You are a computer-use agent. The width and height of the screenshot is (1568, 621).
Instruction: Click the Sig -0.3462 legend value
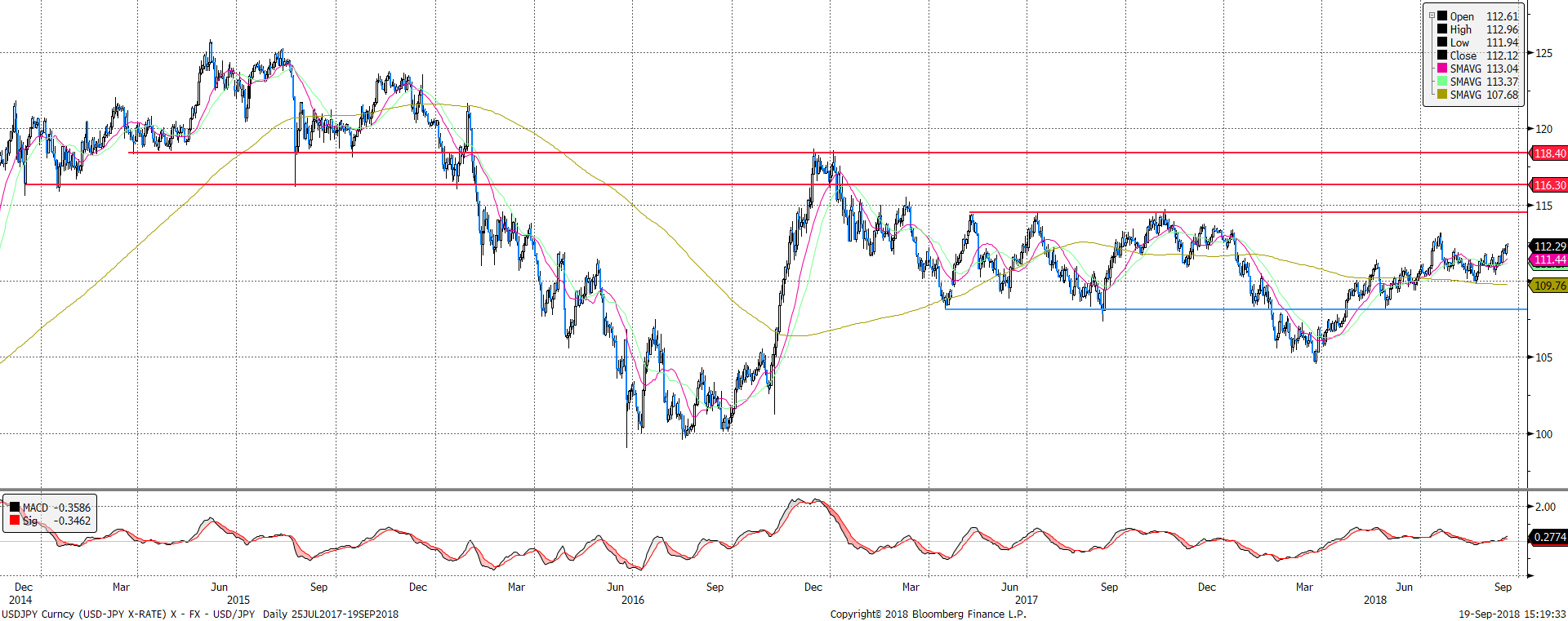click(x=72, y=521)
